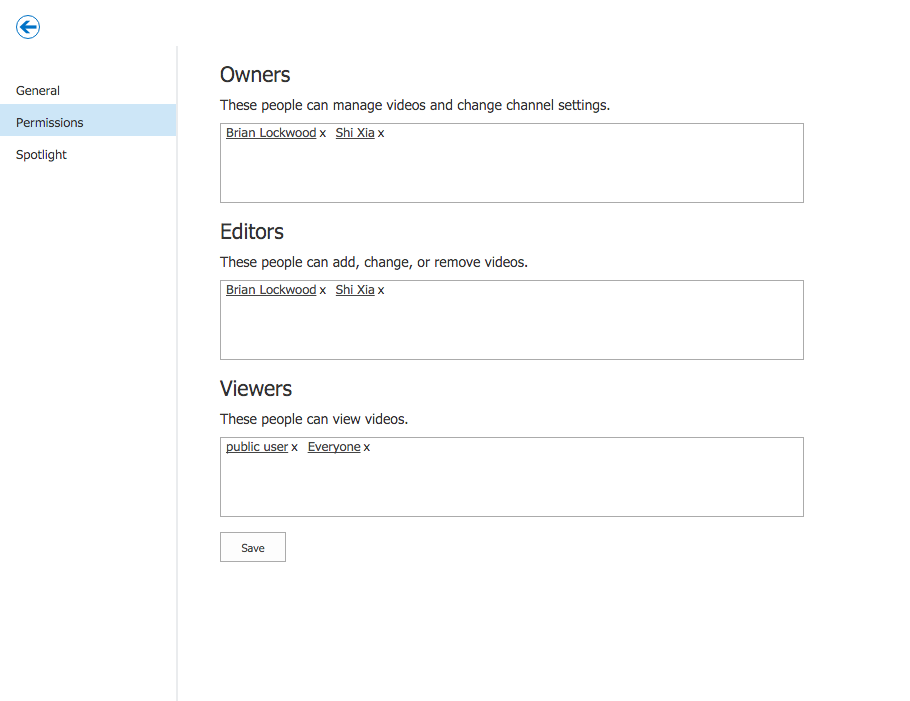This screenshot has height=701, width=910.
Task: Remove Shi Xia from Editors list
Action: [x=381, y=290]
